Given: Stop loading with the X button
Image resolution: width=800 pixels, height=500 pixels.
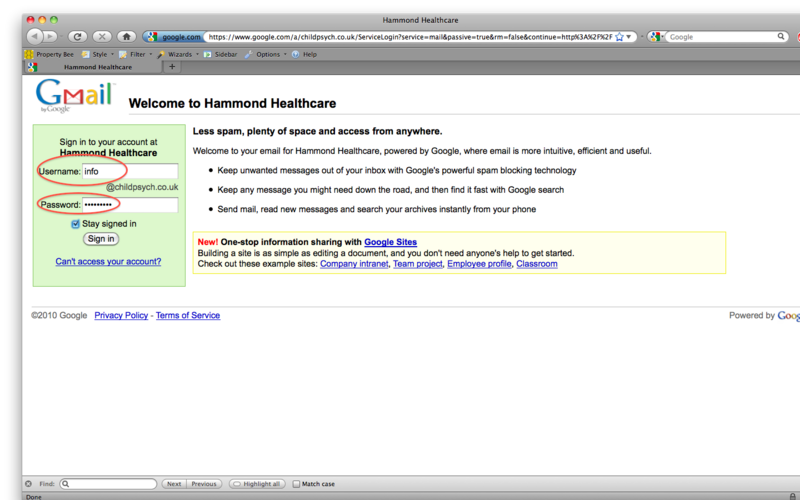Looking at the screenshot, I should point(102,36).
